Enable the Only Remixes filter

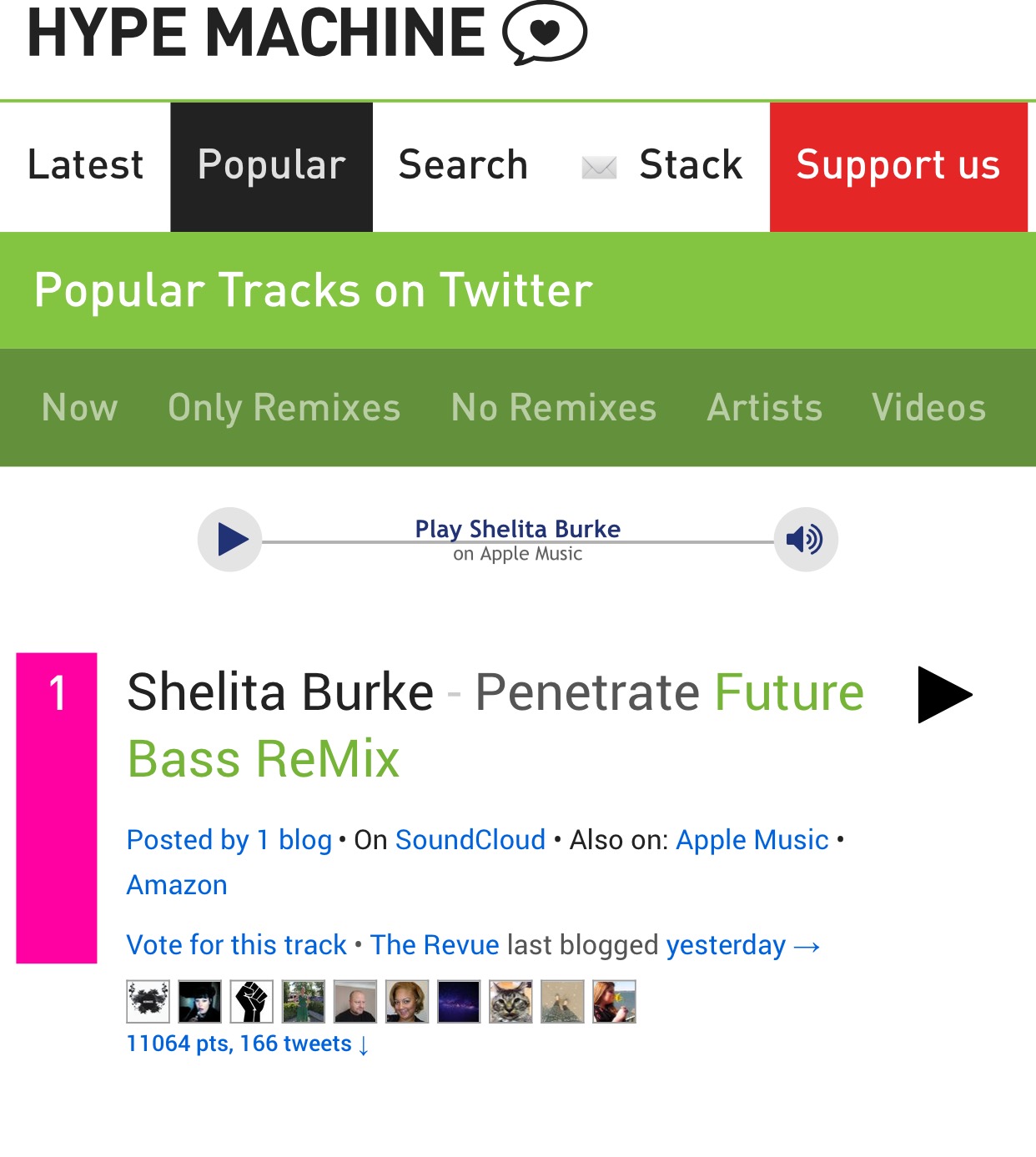point(284,408)
